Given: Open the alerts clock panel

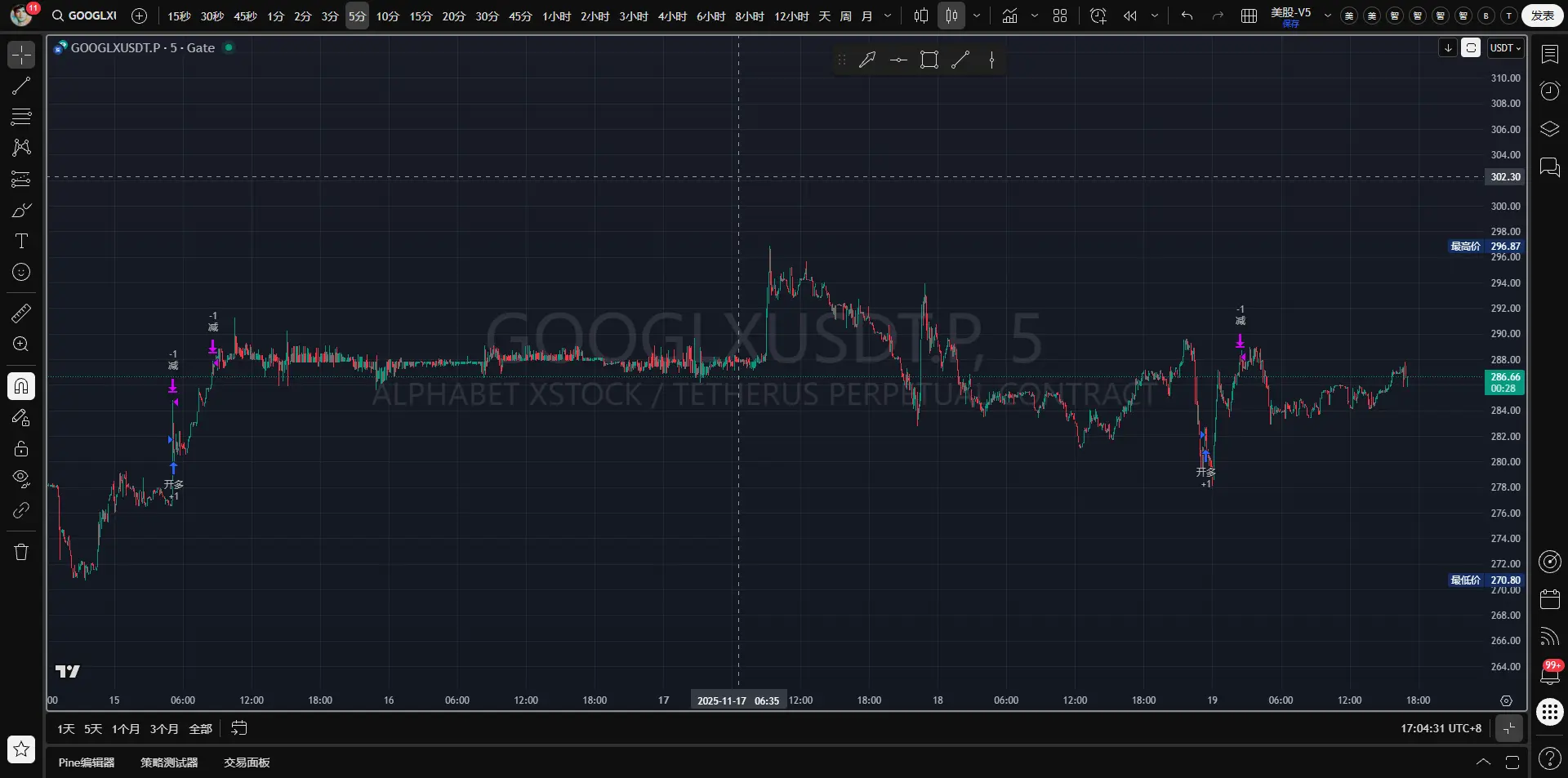Looking at the screenshot, I should click(x=1549, y=91).
